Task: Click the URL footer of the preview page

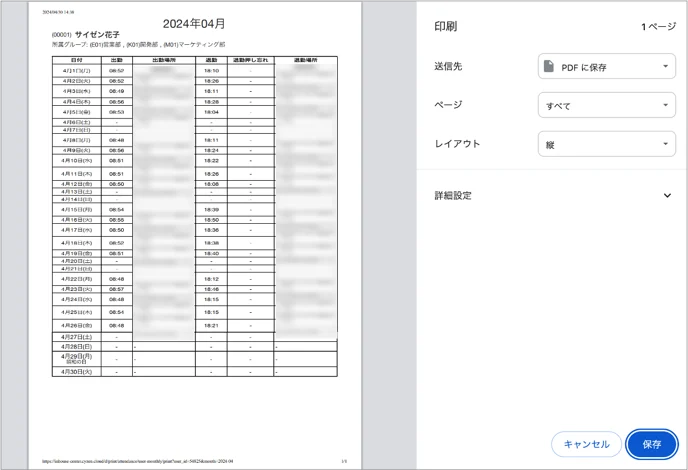Action: tap(137, 461)
